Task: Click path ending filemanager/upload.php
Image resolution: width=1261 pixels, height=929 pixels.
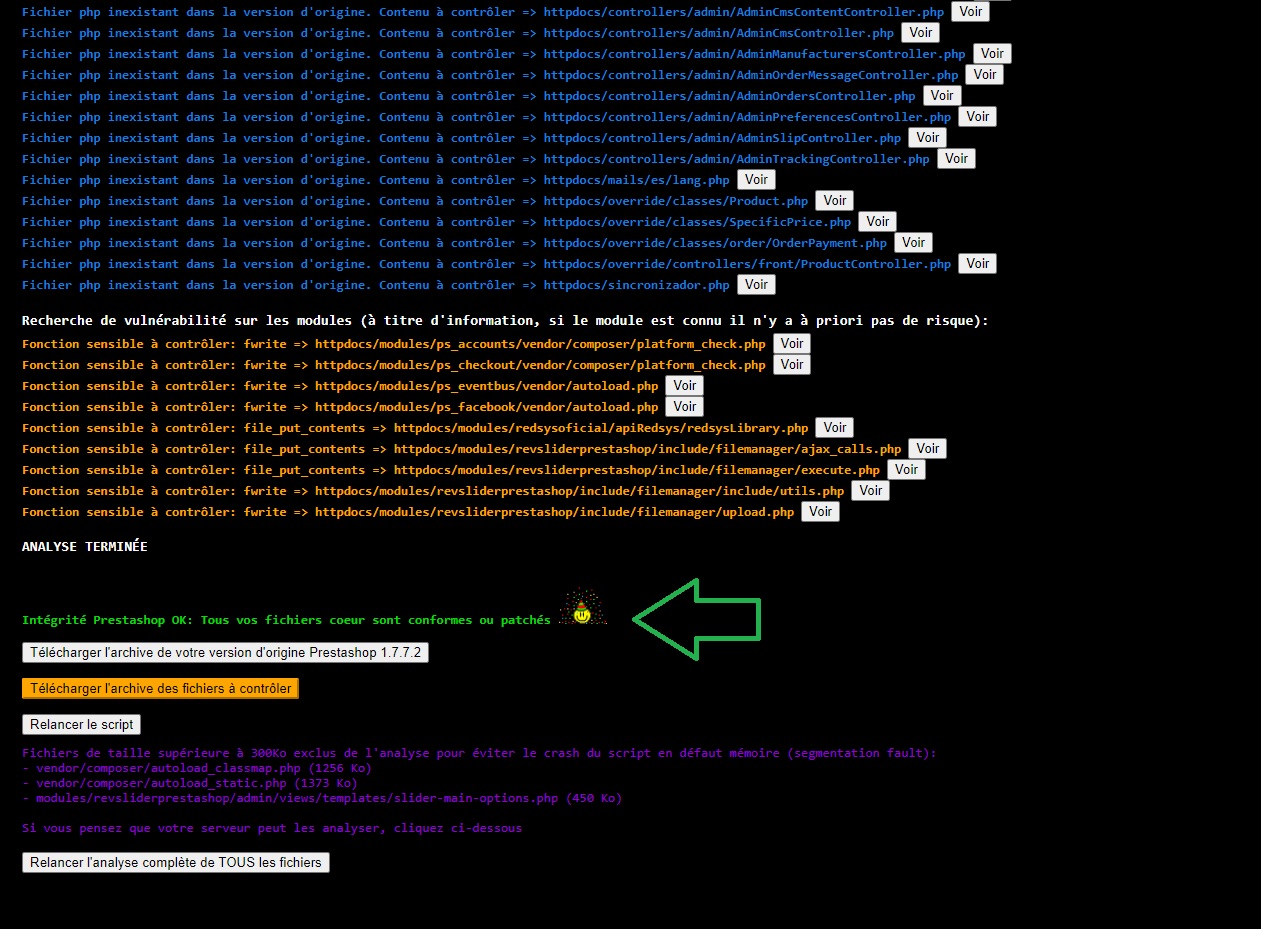Action: (555, 512)
